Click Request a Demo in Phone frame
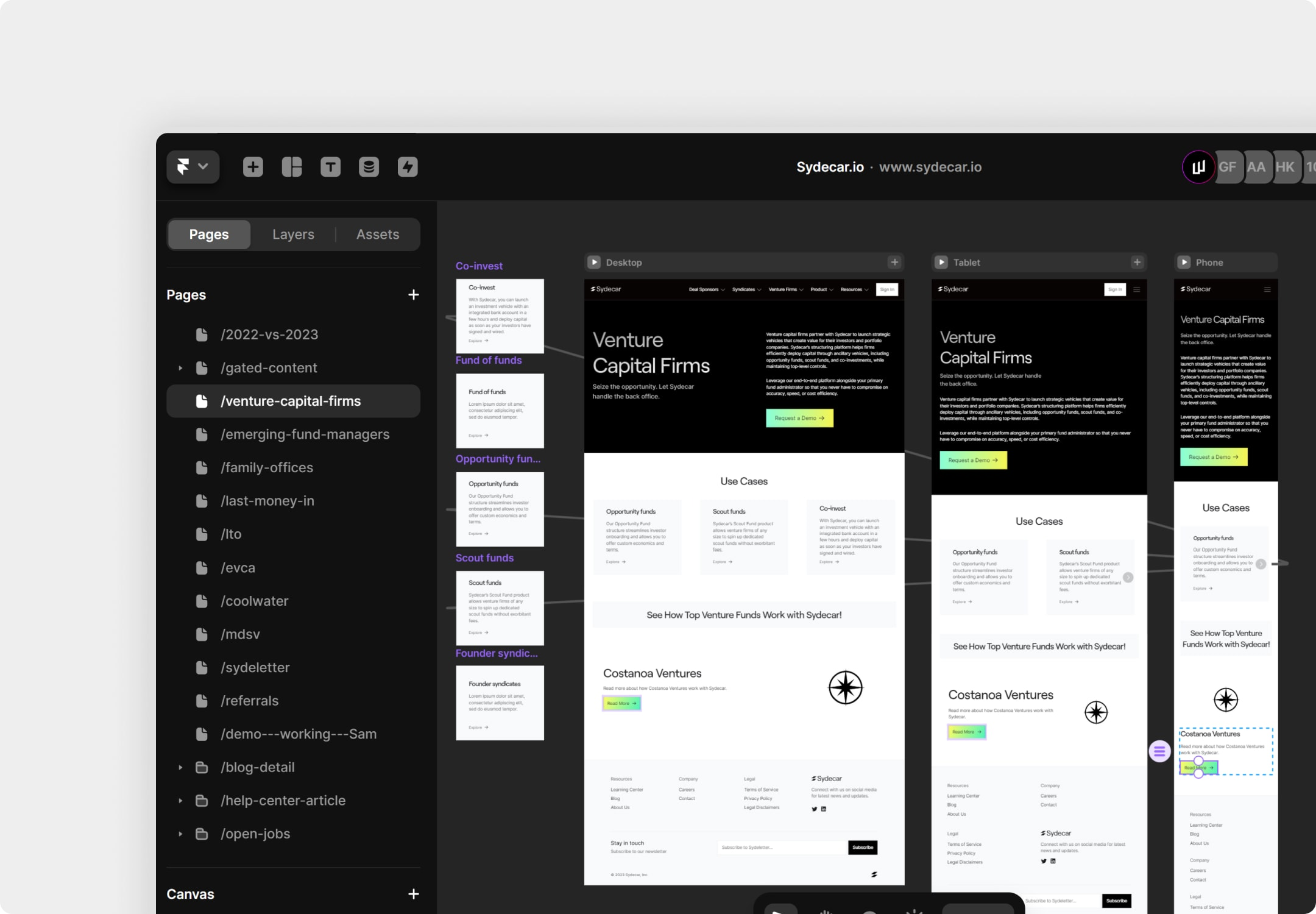 click(1214, 457)
